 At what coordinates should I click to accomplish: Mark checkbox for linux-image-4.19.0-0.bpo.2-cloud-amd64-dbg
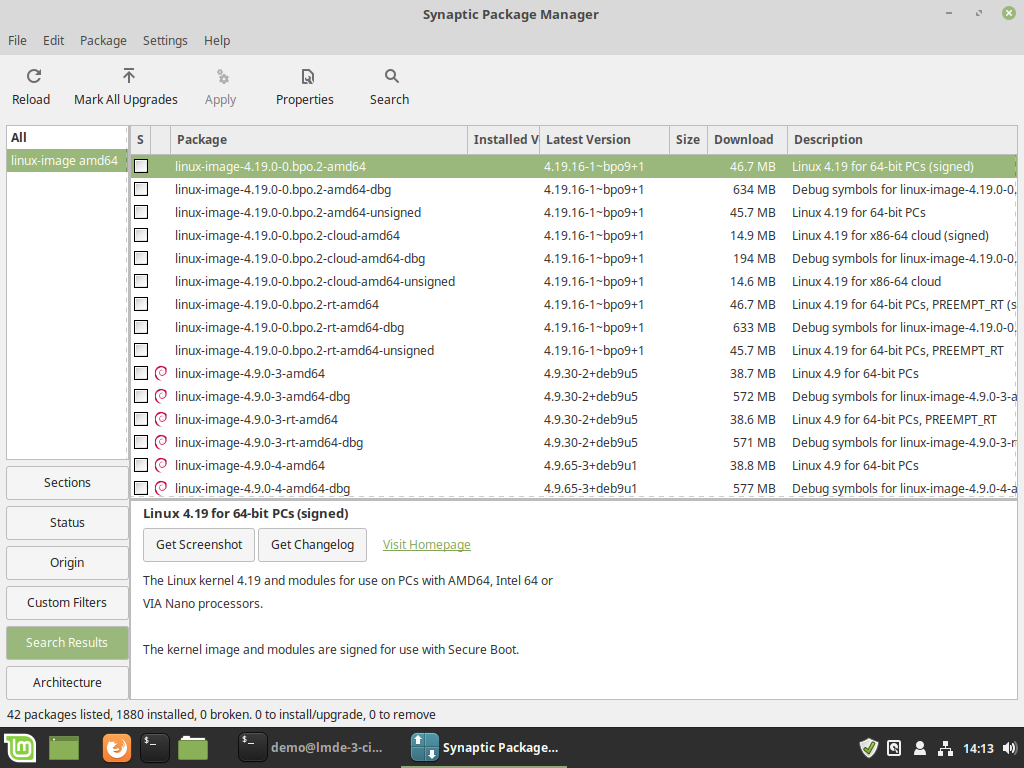141,258
